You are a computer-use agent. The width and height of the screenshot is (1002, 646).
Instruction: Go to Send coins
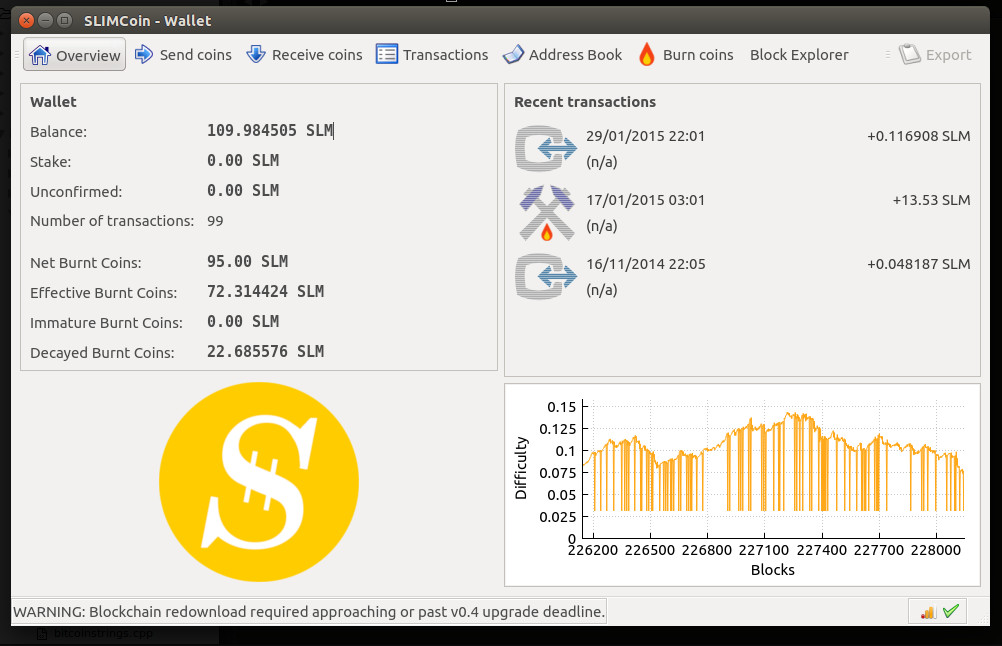click(x=183, y=55)
